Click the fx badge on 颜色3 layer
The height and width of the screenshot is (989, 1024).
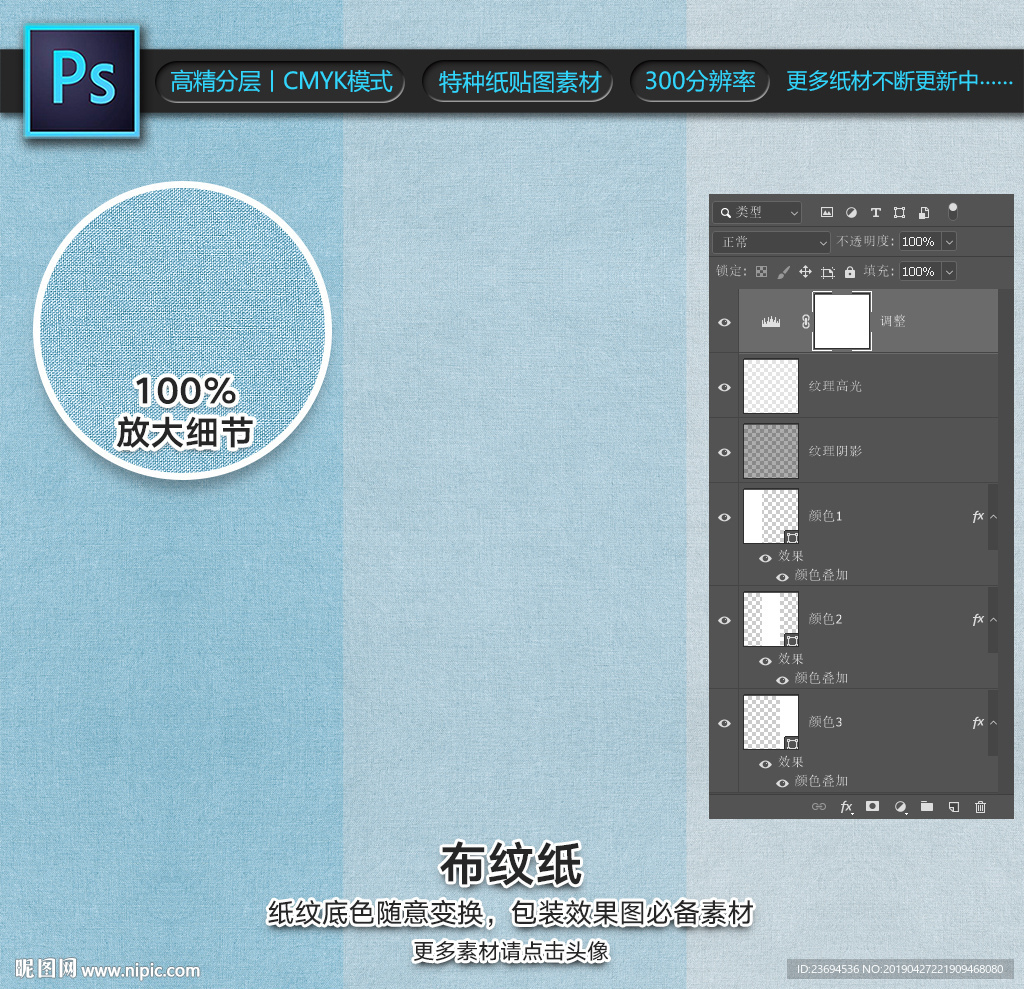tap(978, 722)
